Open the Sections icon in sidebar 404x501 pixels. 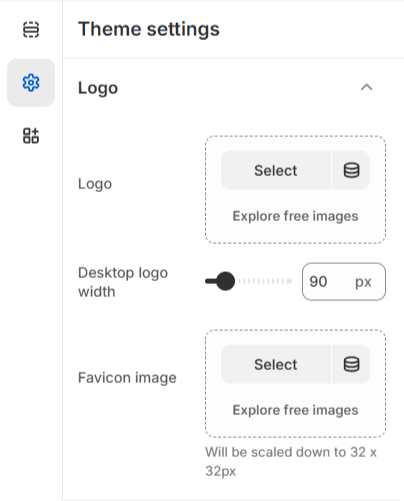[x=31, y=30]
